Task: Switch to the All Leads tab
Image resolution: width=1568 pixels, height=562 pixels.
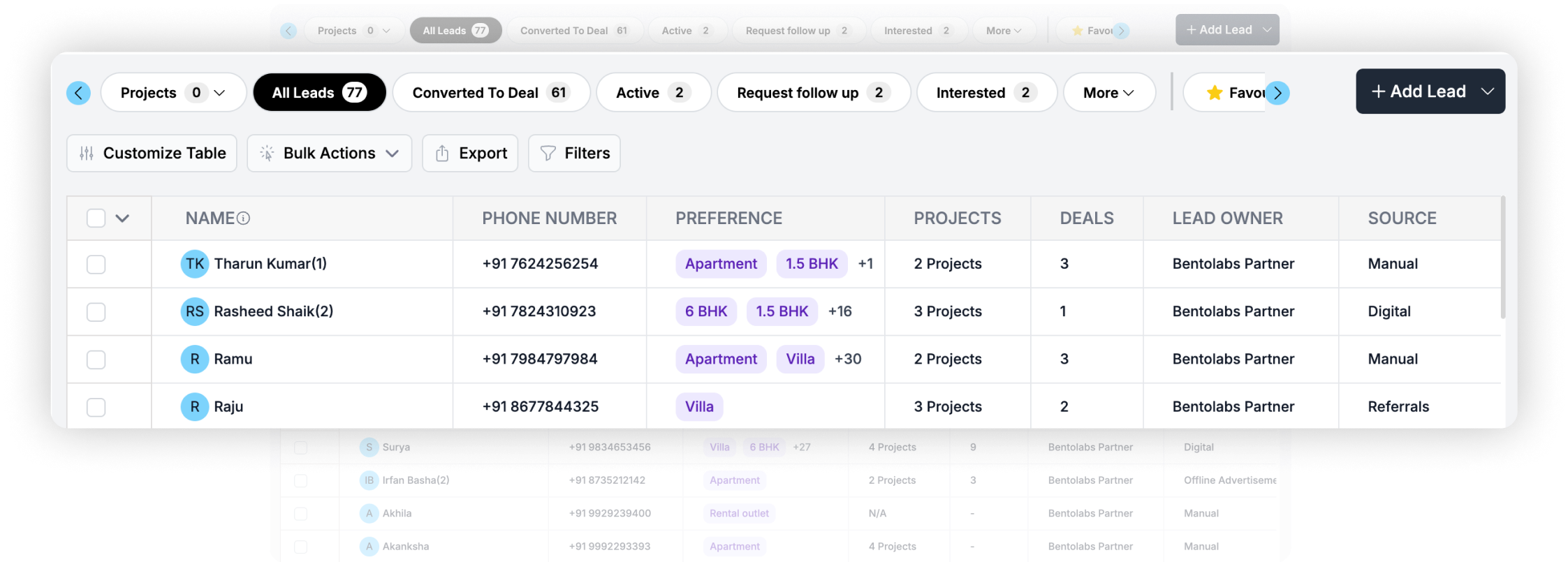Action: click(319, 92)
